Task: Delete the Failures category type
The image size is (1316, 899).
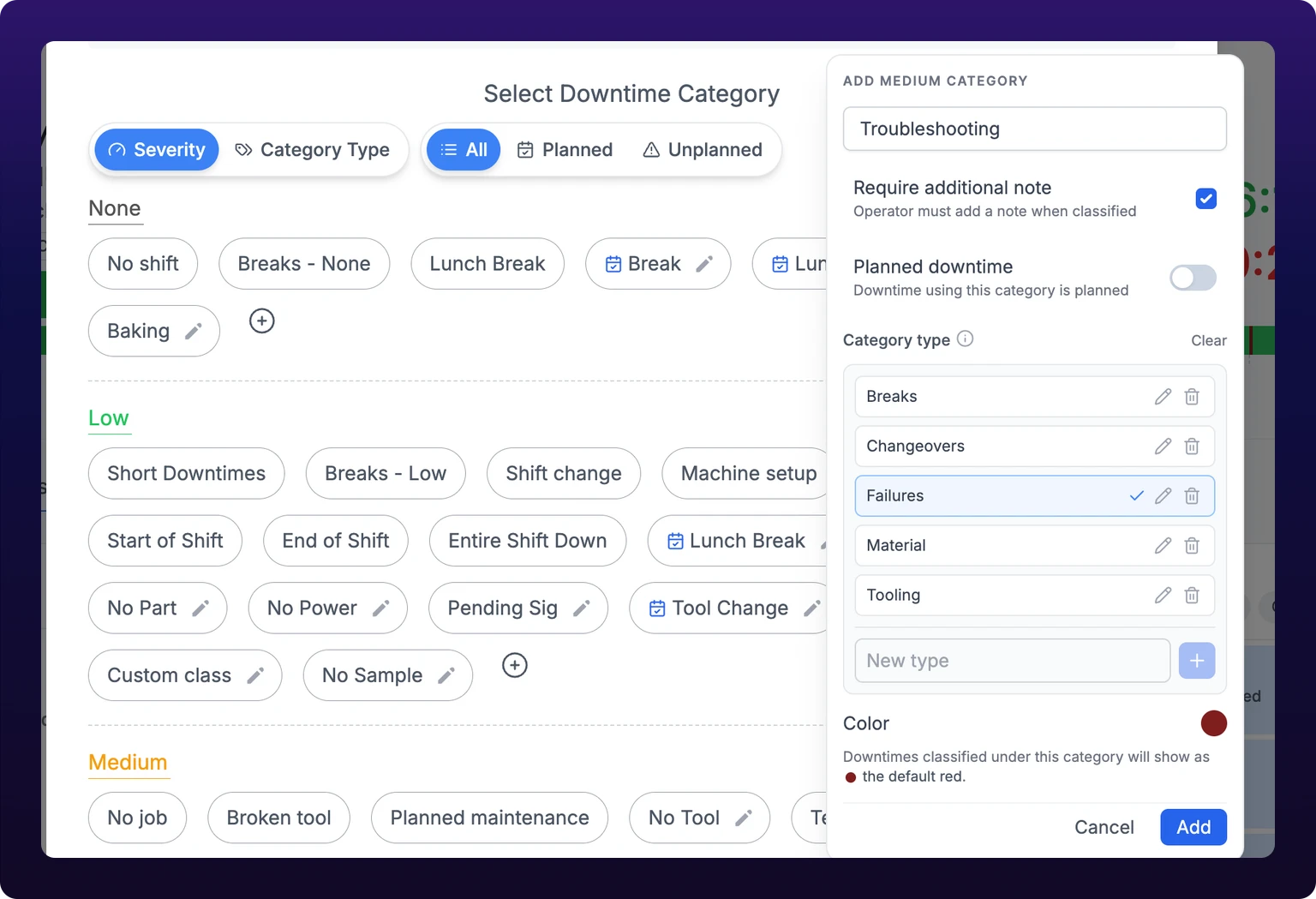Action: [x=1192, y=496]
